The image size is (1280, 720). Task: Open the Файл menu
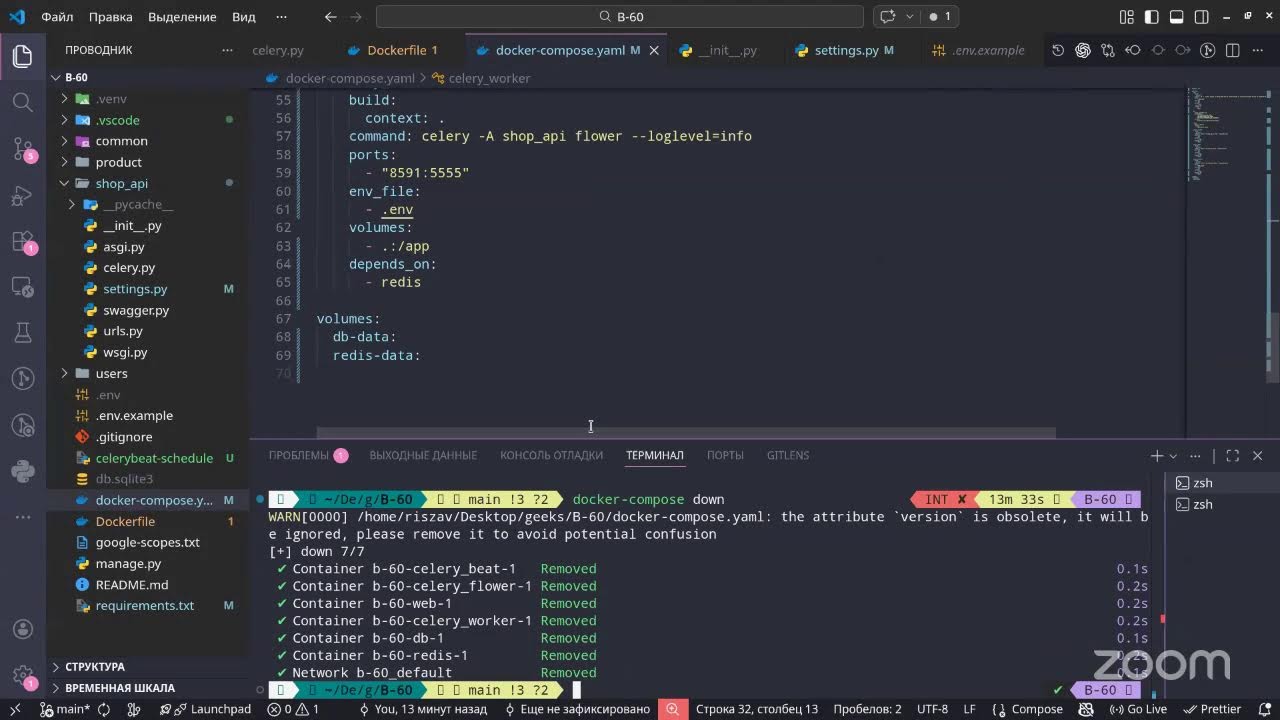click(x=57, y=16)
